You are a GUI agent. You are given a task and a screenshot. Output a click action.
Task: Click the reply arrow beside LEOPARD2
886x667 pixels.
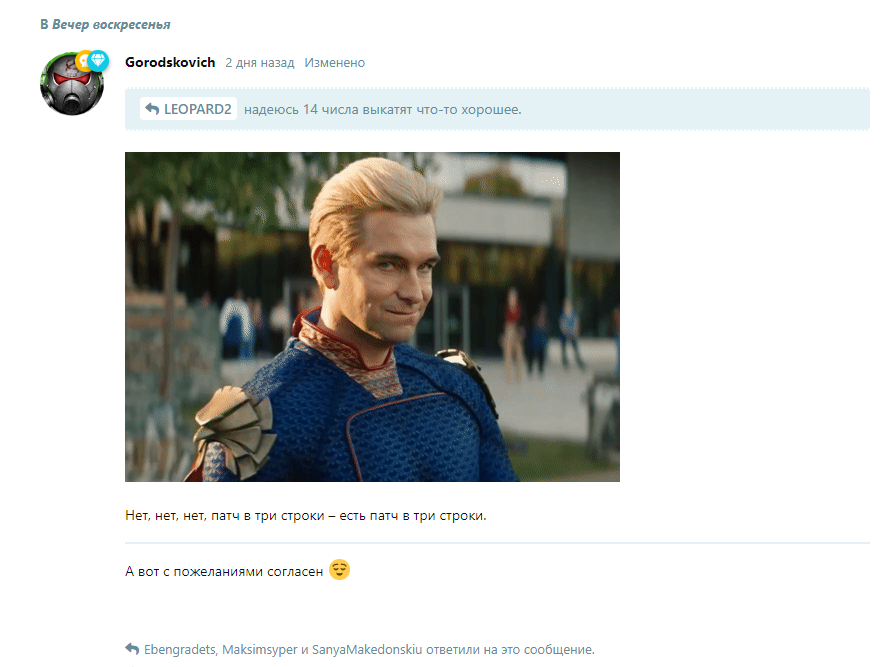point(152,109)
